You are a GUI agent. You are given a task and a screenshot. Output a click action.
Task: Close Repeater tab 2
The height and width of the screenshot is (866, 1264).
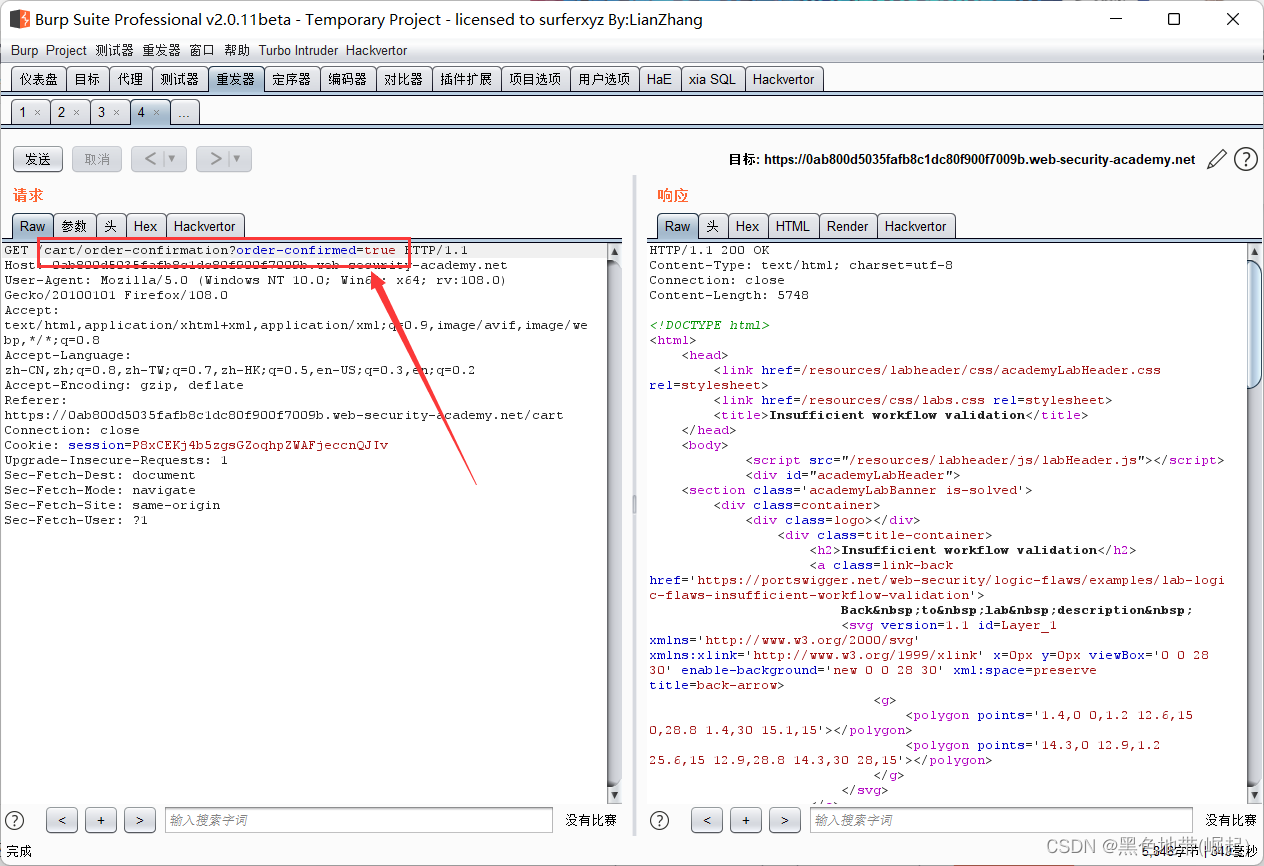76,113
